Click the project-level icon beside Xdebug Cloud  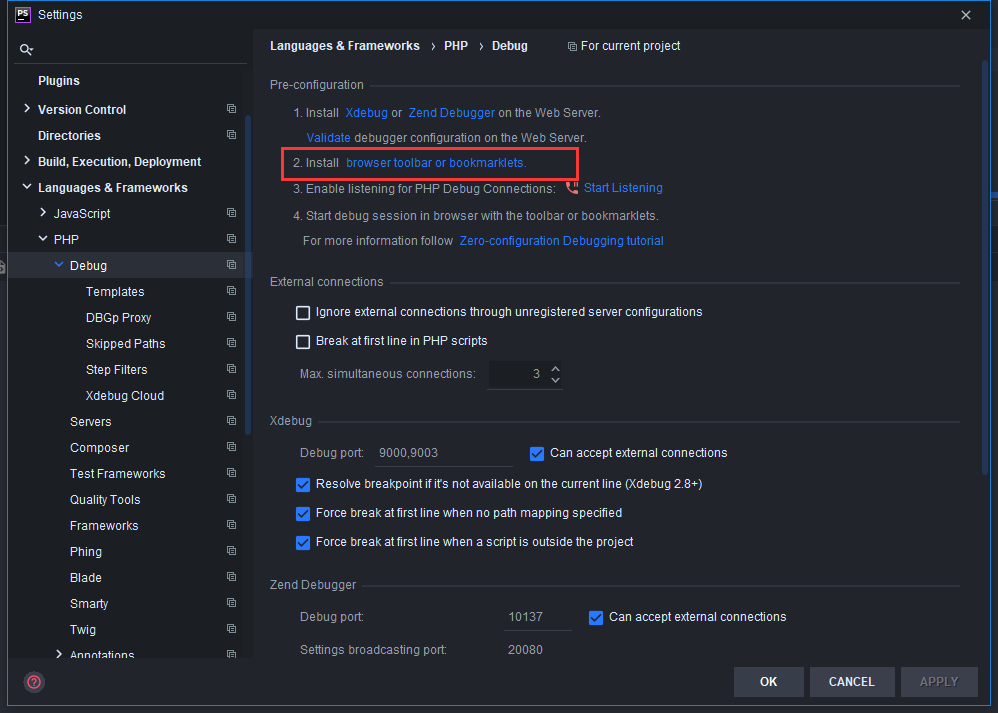(x=232, y=395)
